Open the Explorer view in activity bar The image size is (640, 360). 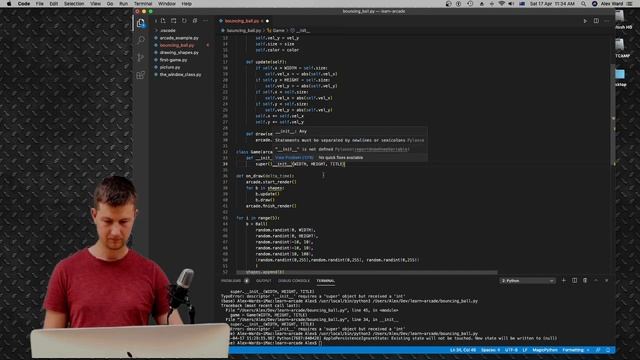(x=141, y=23)
